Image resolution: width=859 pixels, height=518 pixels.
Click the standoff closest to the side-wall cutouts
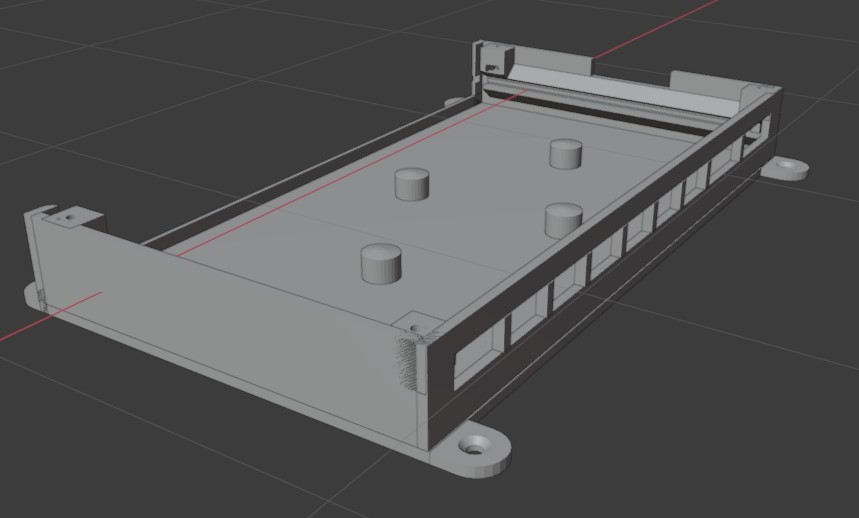coord(564,220)
